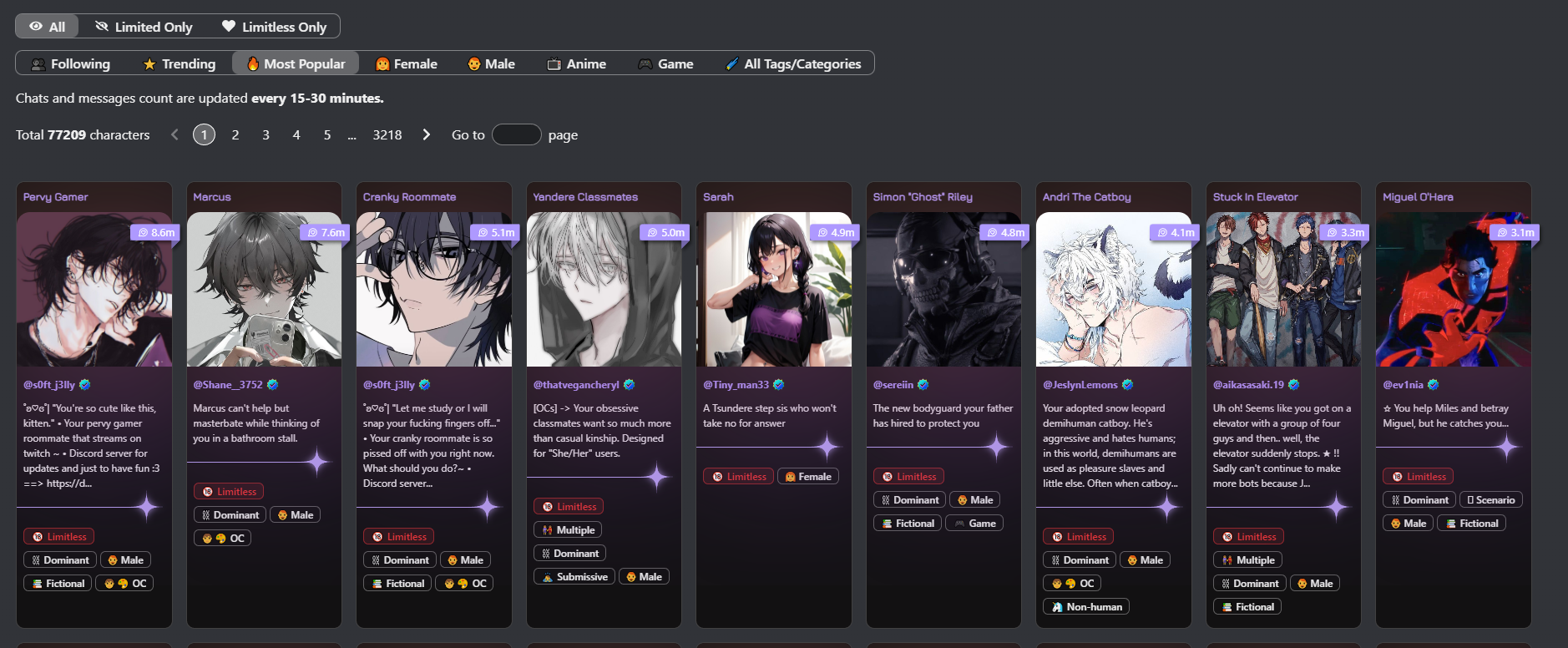This screenshot has width=1568, height=648.
Task: Click the Limitless tag on Marcus card
Action: coord(229,492)
